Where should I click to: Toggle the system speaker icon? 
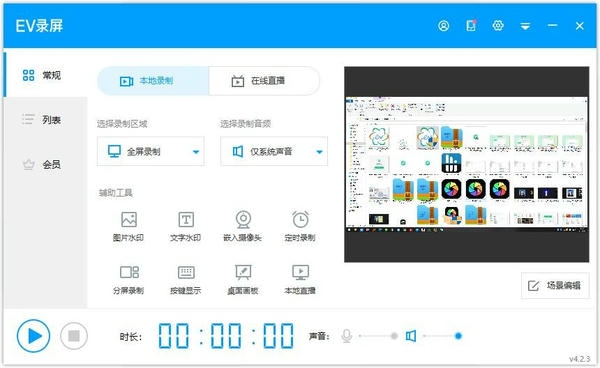coord(411,336)
